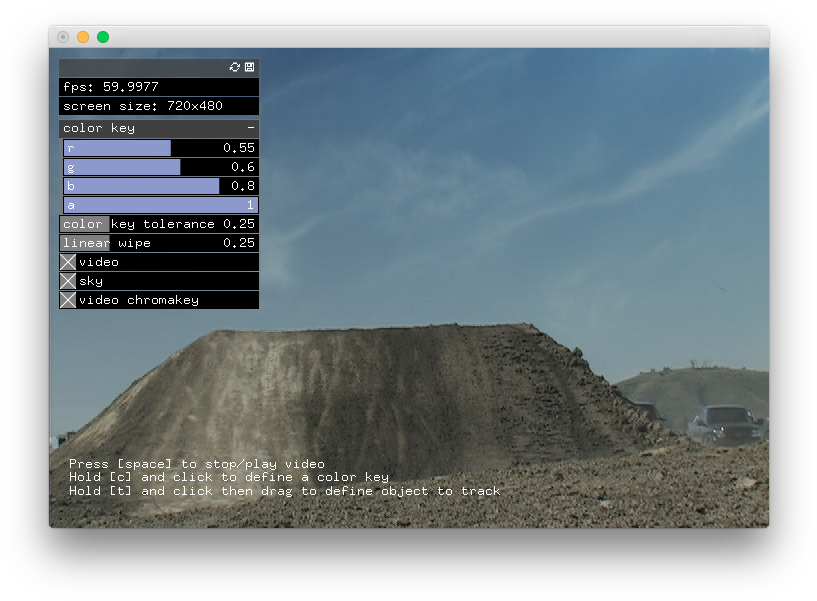
Task: Minimize the window with the yellow button
Action: click(x=83, y=37)
